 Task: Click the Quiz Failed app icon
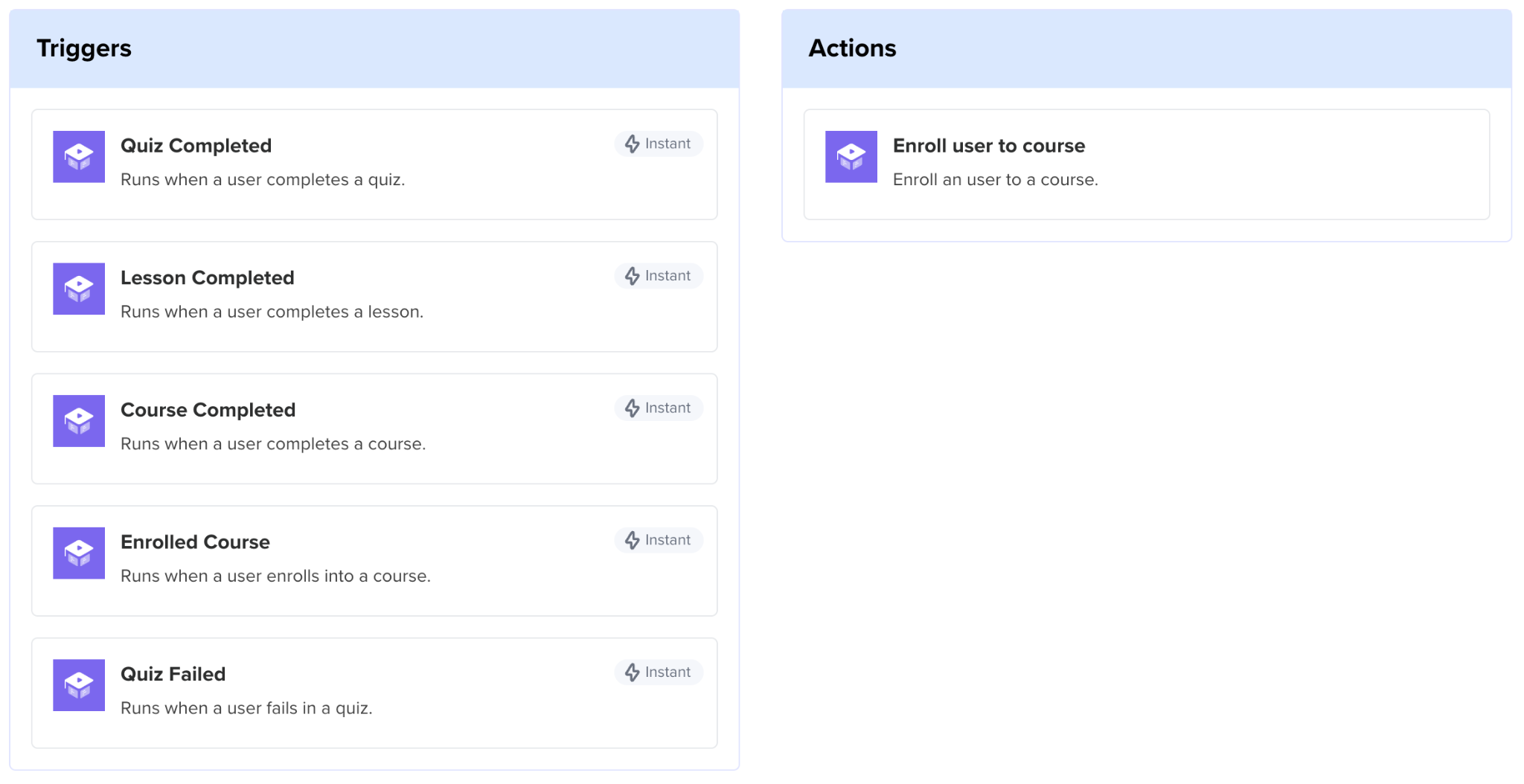pyautogui.click(x=79, y=685)
